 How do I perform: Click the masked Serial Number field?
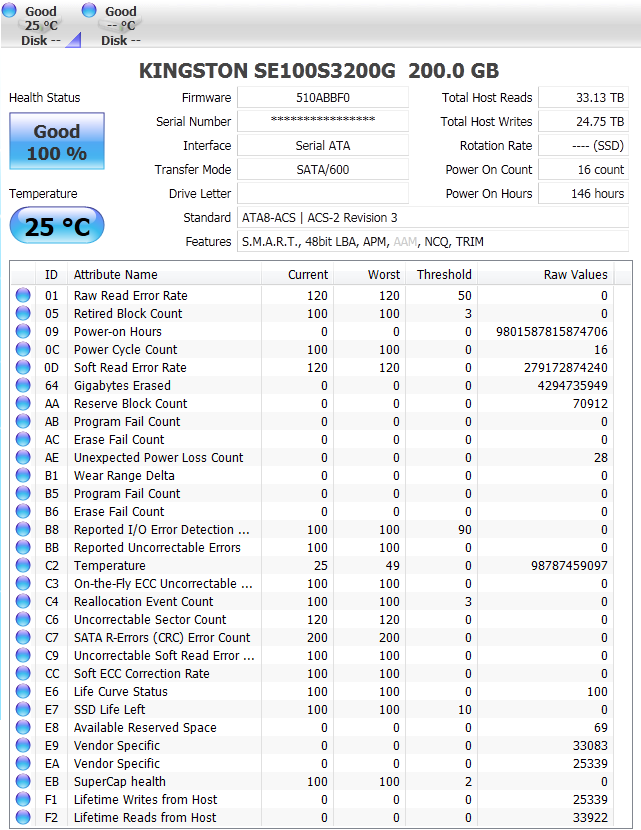tap(323, 122)
